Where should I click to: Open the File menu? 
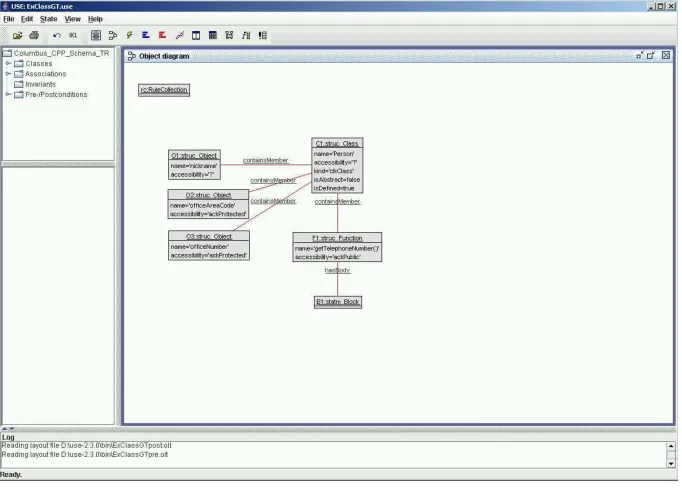coord(9,19)
